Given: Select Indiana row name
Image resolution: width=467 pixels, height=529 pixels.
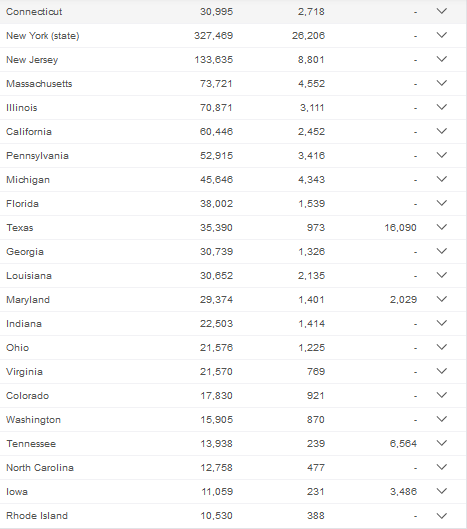Looking at the screenshot, I should tap(24, 324).
